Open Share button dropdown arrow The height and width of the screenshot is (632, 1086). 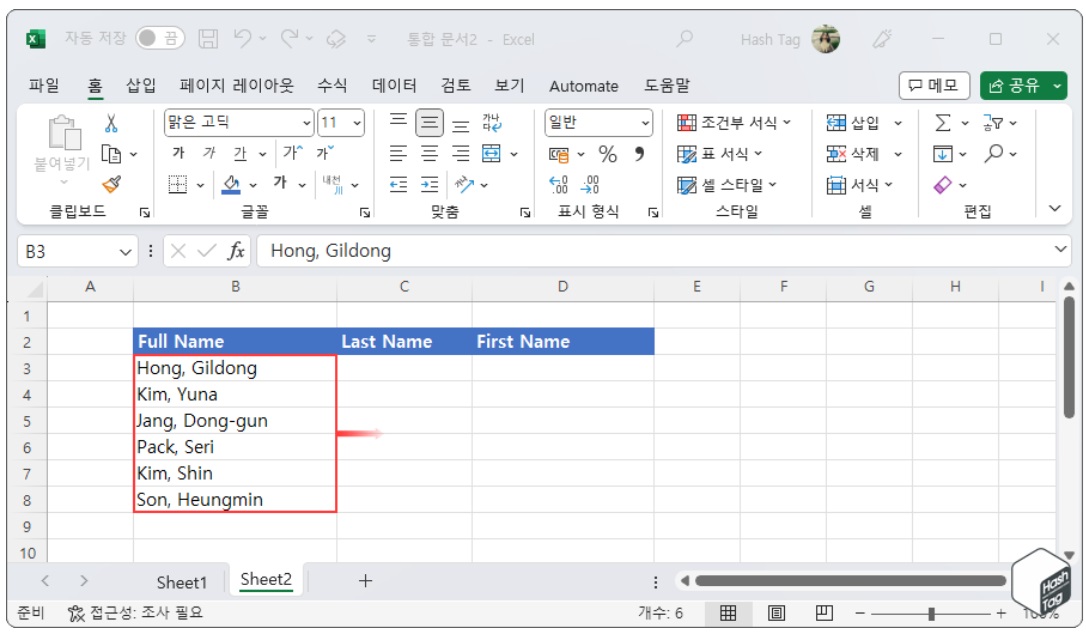[1057, 86]
